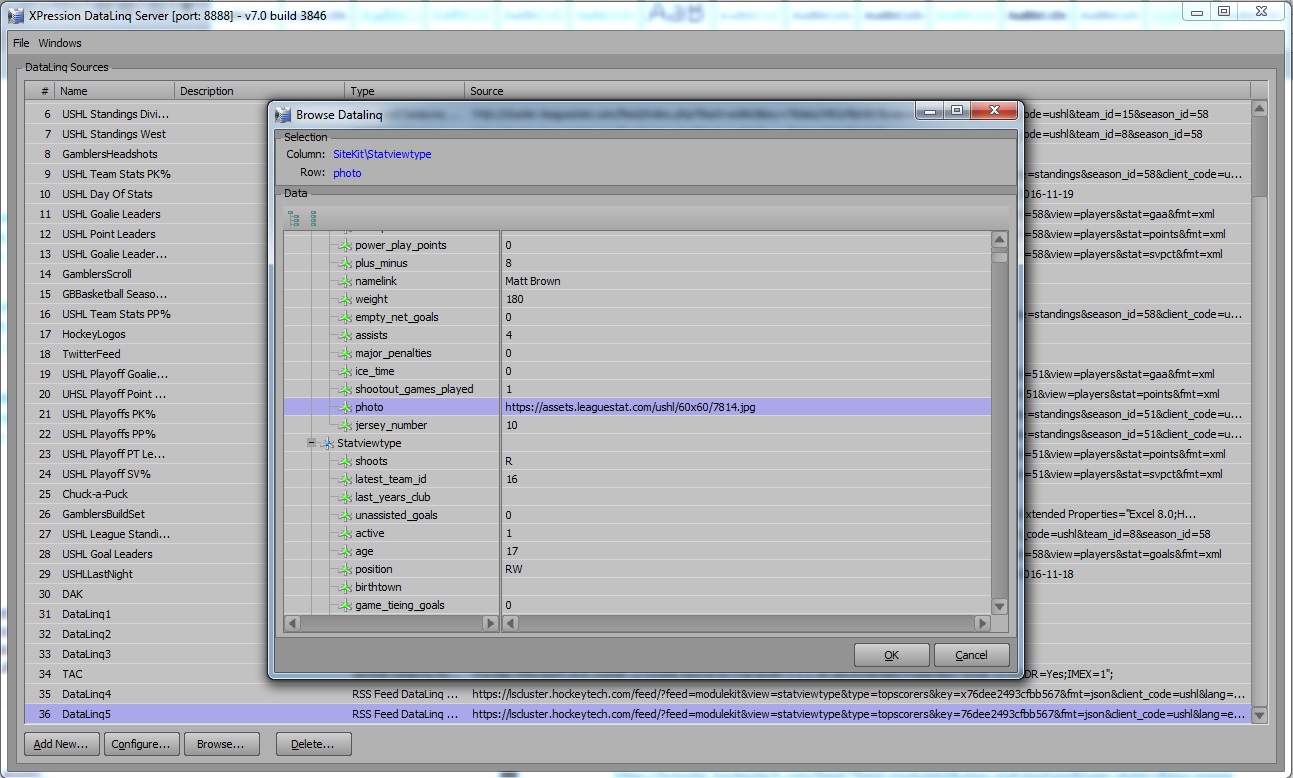Click the green field icon beside jersey_number
The width and height of the screenshot is (1293, 778).
pos(346,425)
